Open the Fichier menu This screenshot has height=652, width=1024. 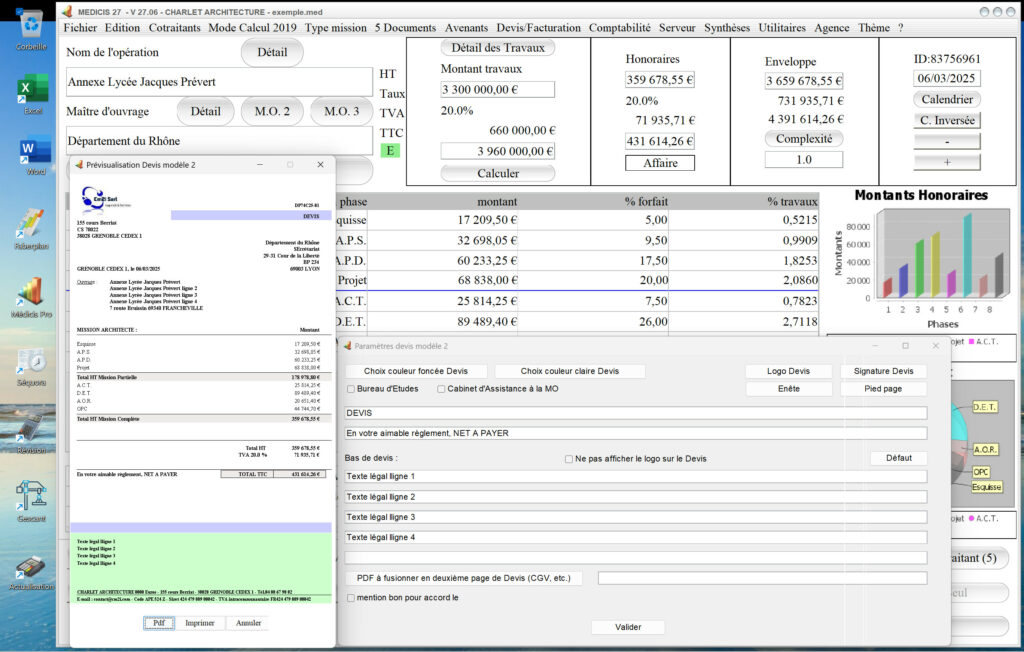tap(80, 28)
